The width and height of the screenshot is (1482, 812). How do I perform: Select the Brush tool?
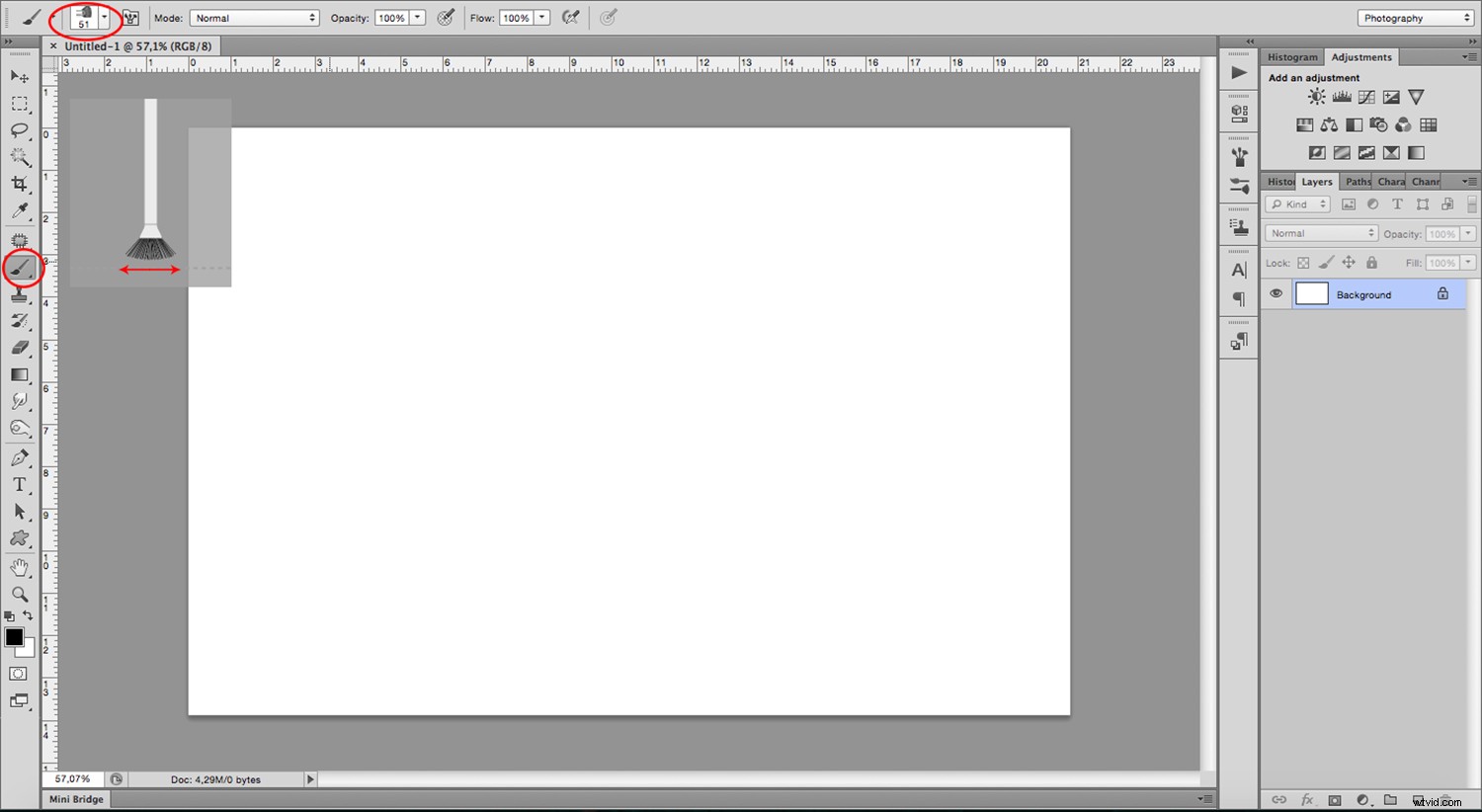click(x=20, y=268)
